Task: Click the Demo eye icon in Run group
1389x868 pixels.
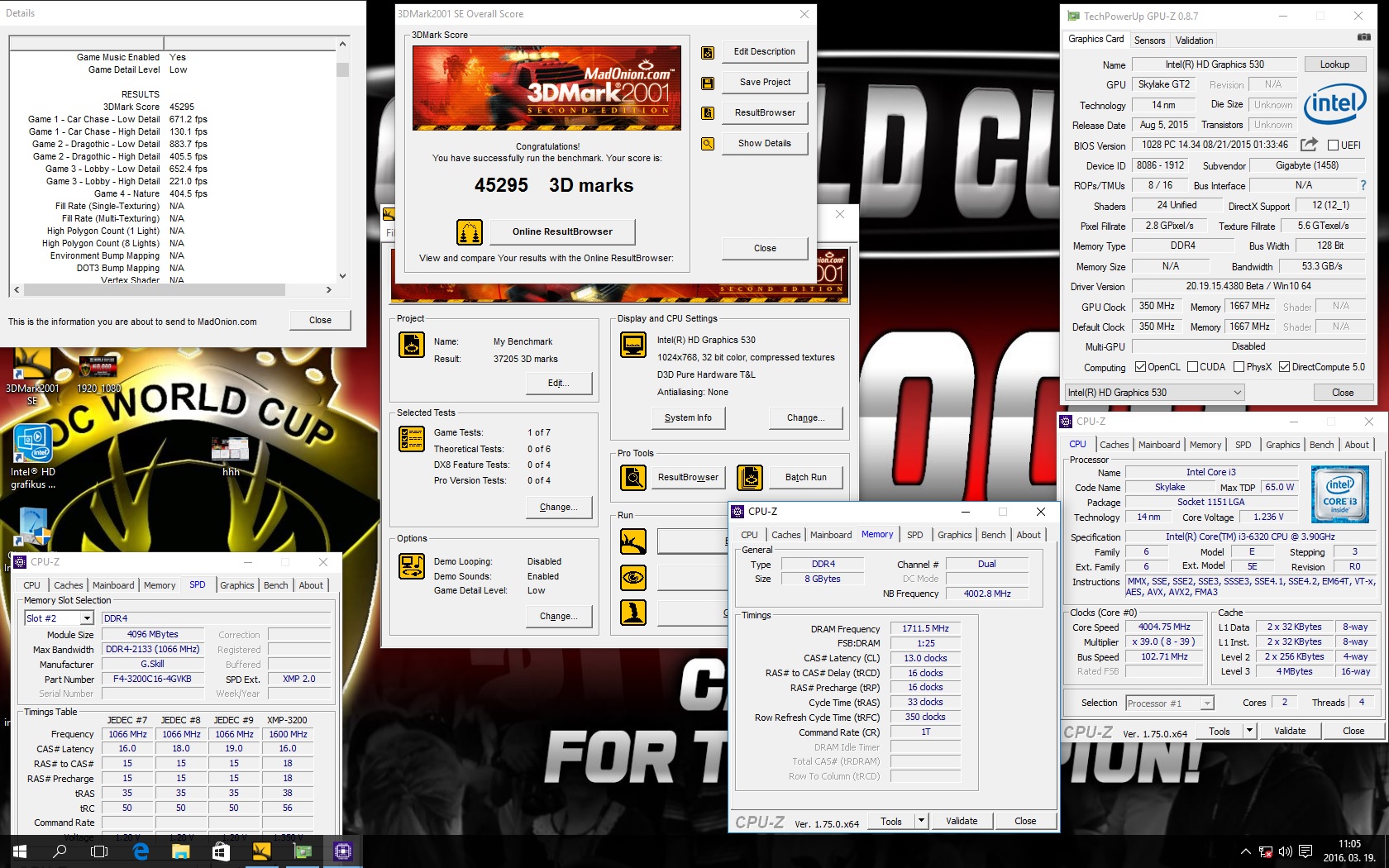Action: pos(633,577)
